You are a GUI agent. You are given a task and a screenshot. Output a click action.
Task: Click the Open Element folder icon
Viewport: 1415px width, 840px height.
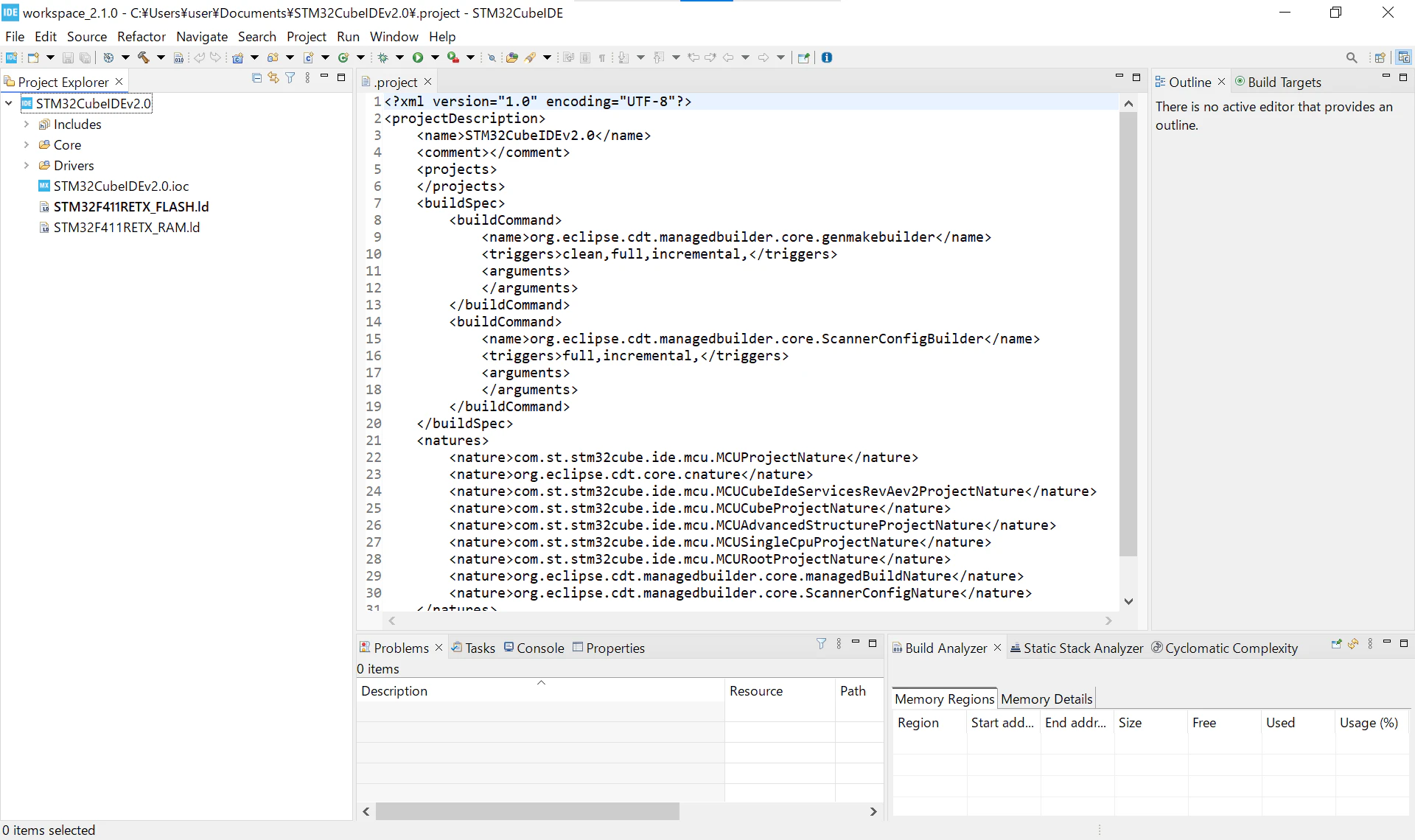point(512,57)
